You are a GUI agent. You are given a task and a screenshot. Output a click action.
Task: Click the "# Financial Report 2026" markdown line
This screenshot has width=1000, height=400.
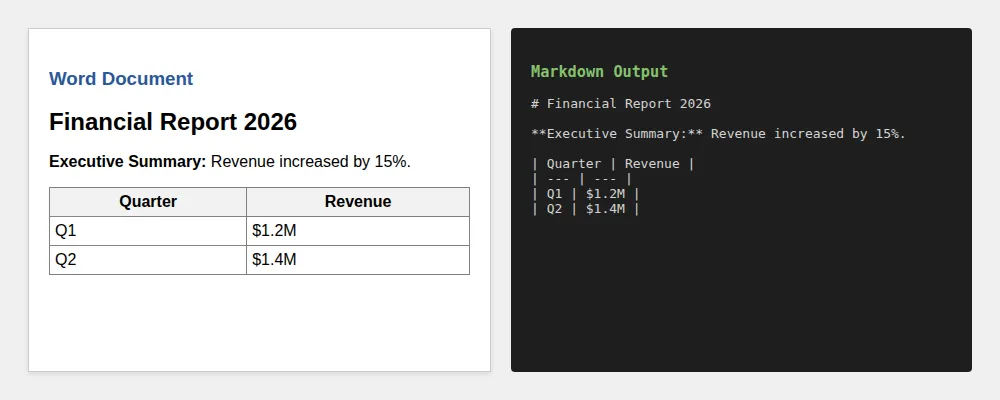click(621, 104)
